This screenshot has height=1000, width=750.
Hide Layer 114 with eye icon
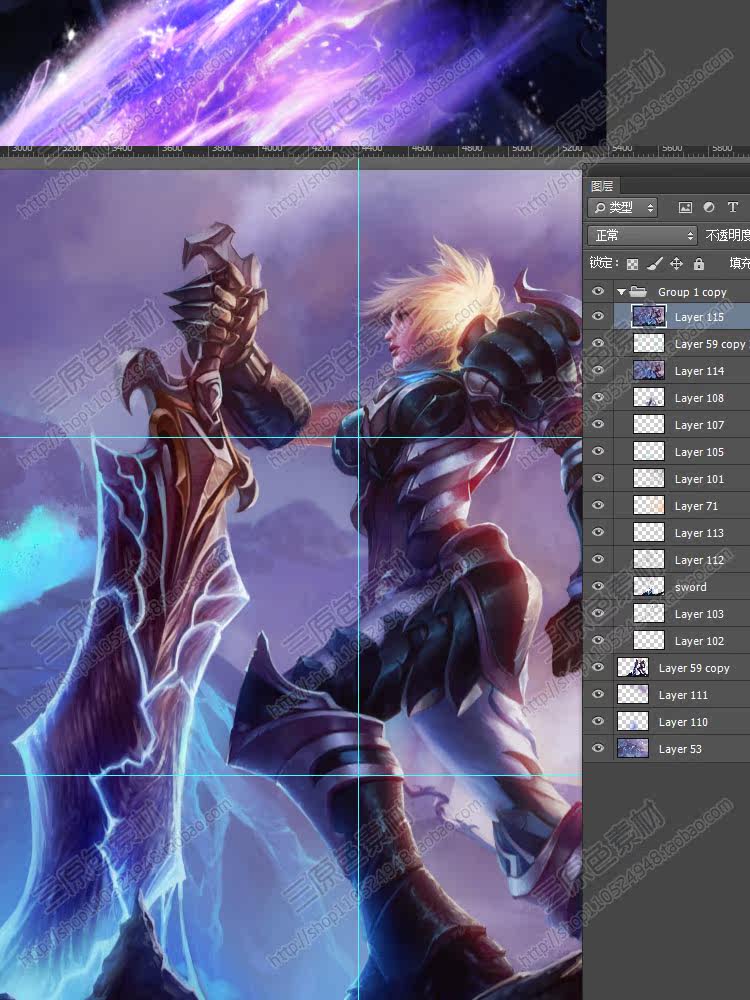pos(598,371)
